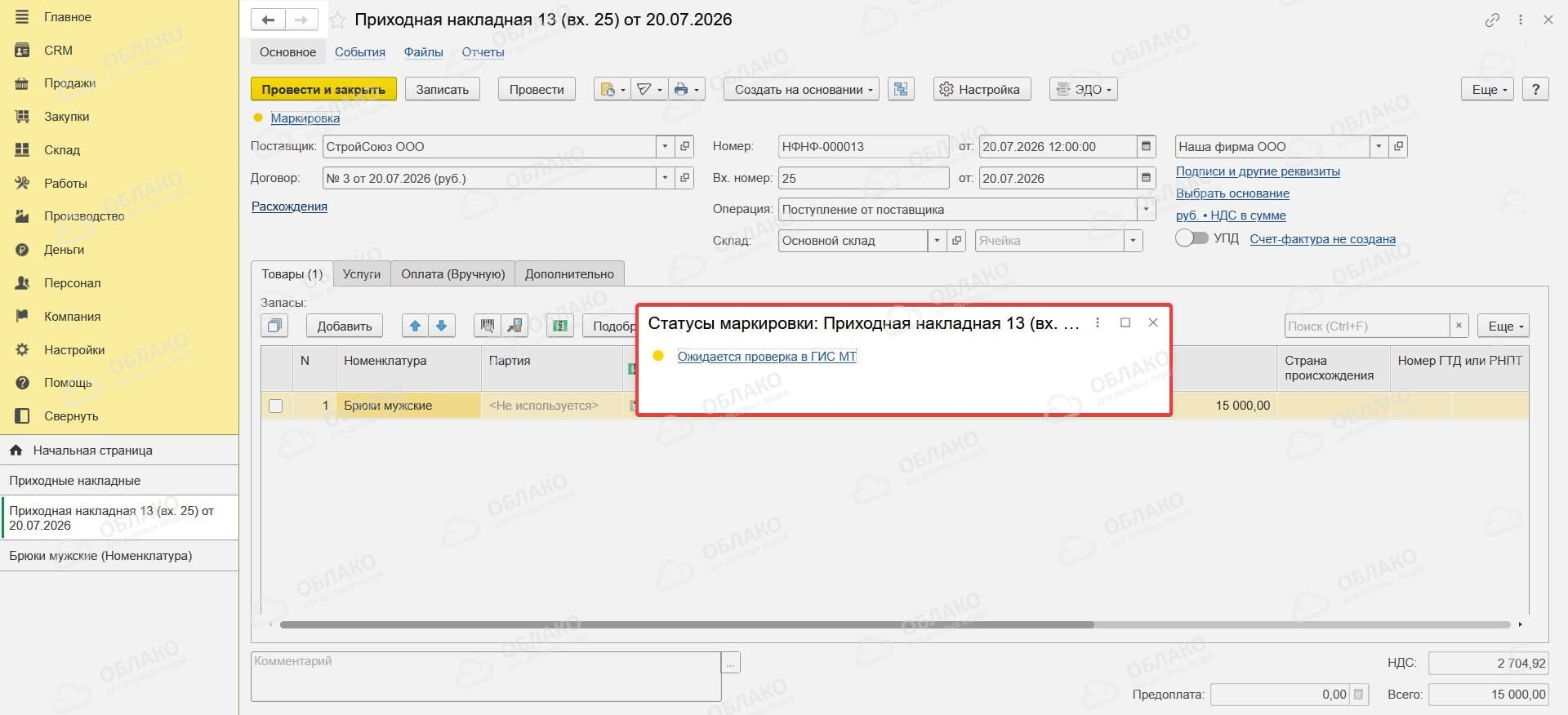Expand the Поставщик dropdown
Screen dimensions: 1568x715
[665, 146]
